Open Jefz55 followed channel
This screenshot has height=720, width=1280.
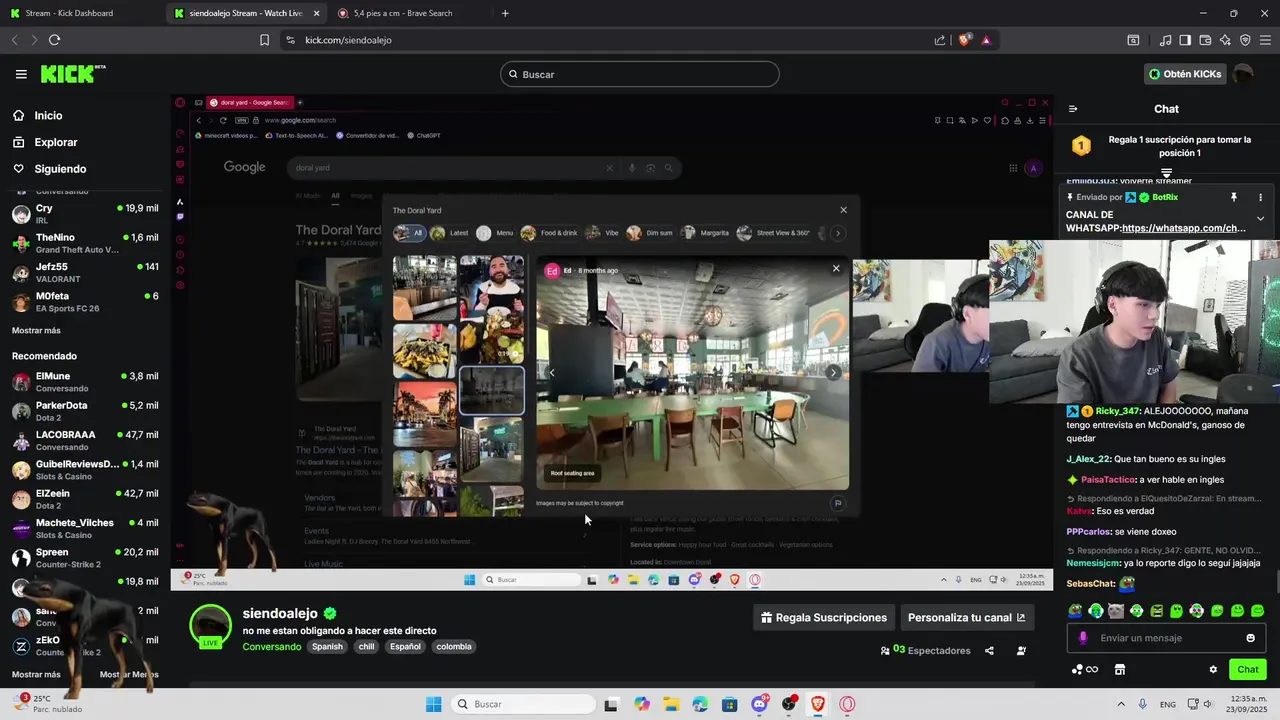pyautogui.click(x=85, y=273)
